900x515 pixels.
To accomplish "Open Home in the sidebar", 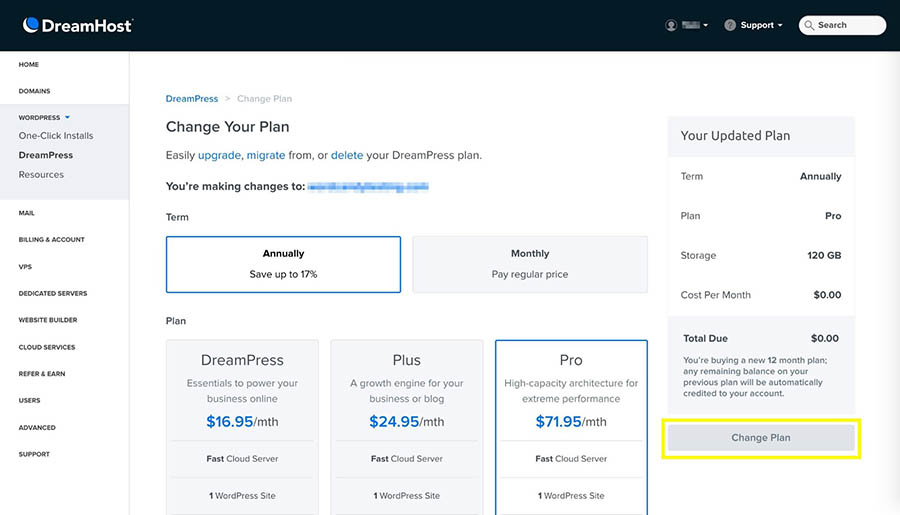I will tap(29, 64).
